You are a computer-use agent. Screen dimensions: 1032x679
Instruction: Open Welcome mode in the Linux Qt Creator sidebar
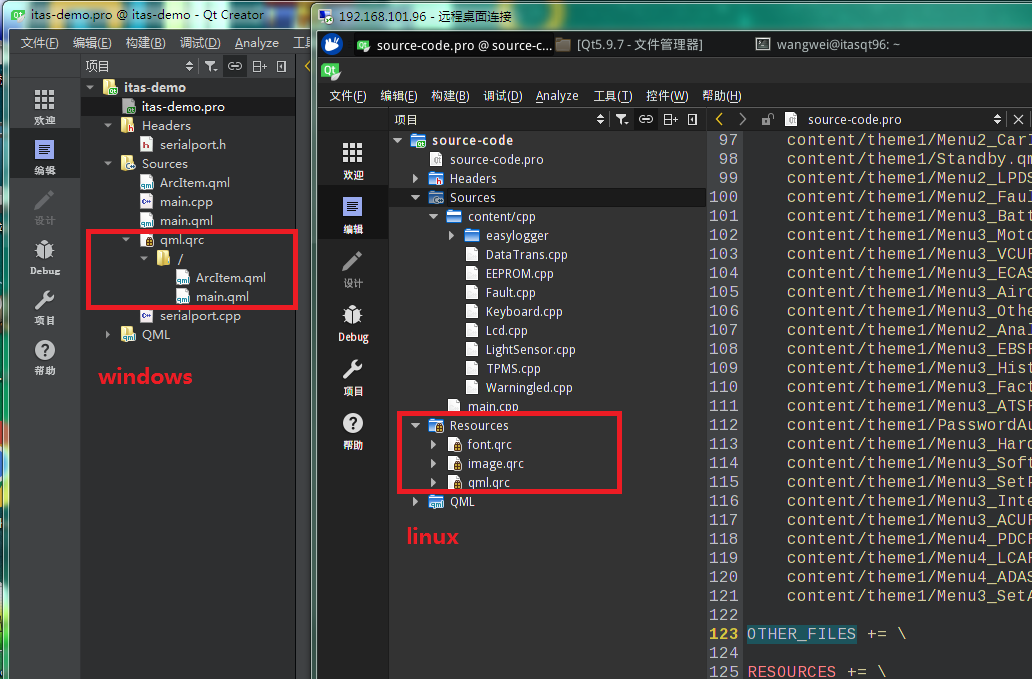point(353,159)
